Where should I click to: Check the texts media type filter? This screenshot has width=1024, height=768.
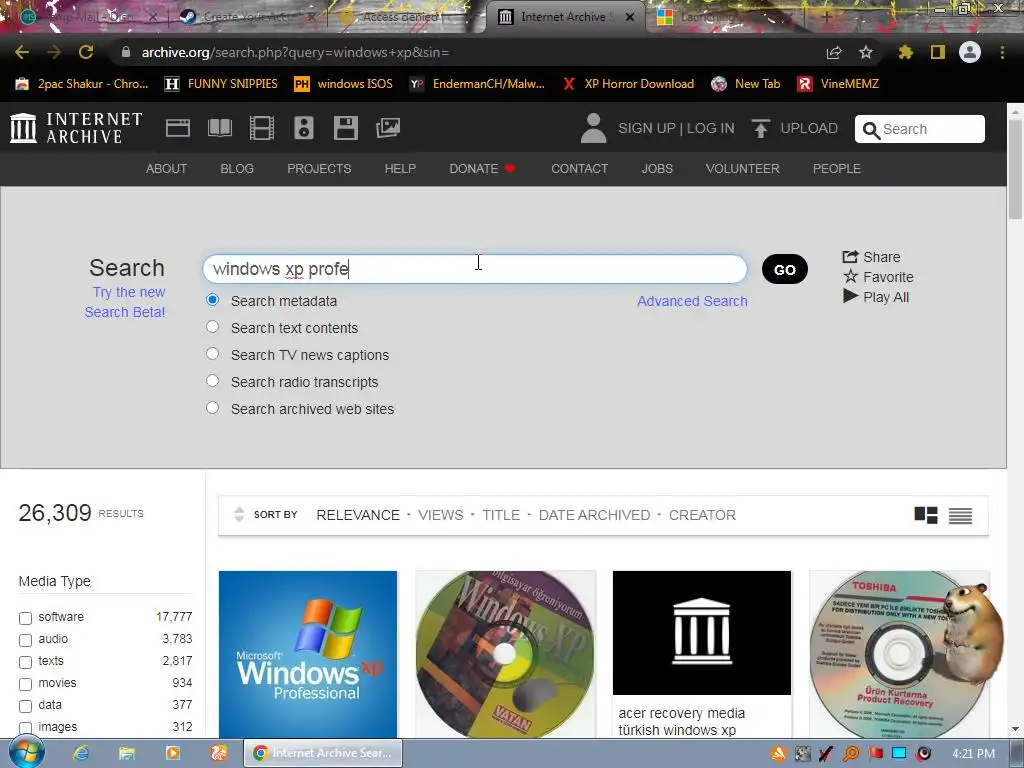pos(25,662)
